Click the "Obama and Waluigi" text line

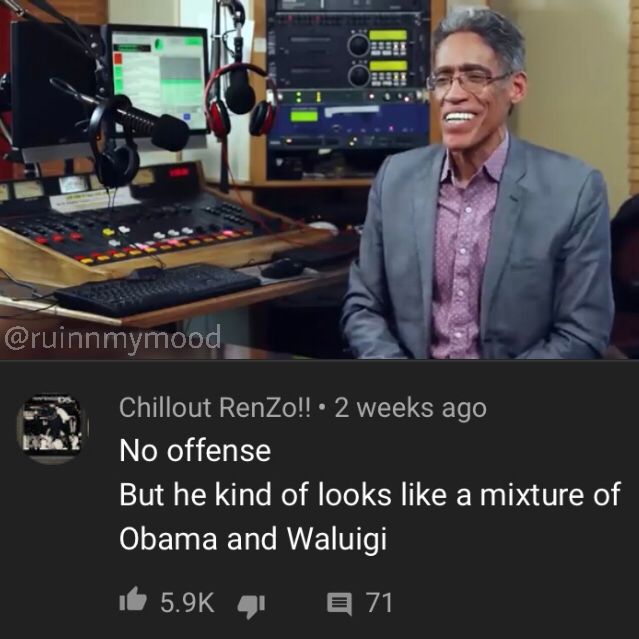[x=253, y=539]
